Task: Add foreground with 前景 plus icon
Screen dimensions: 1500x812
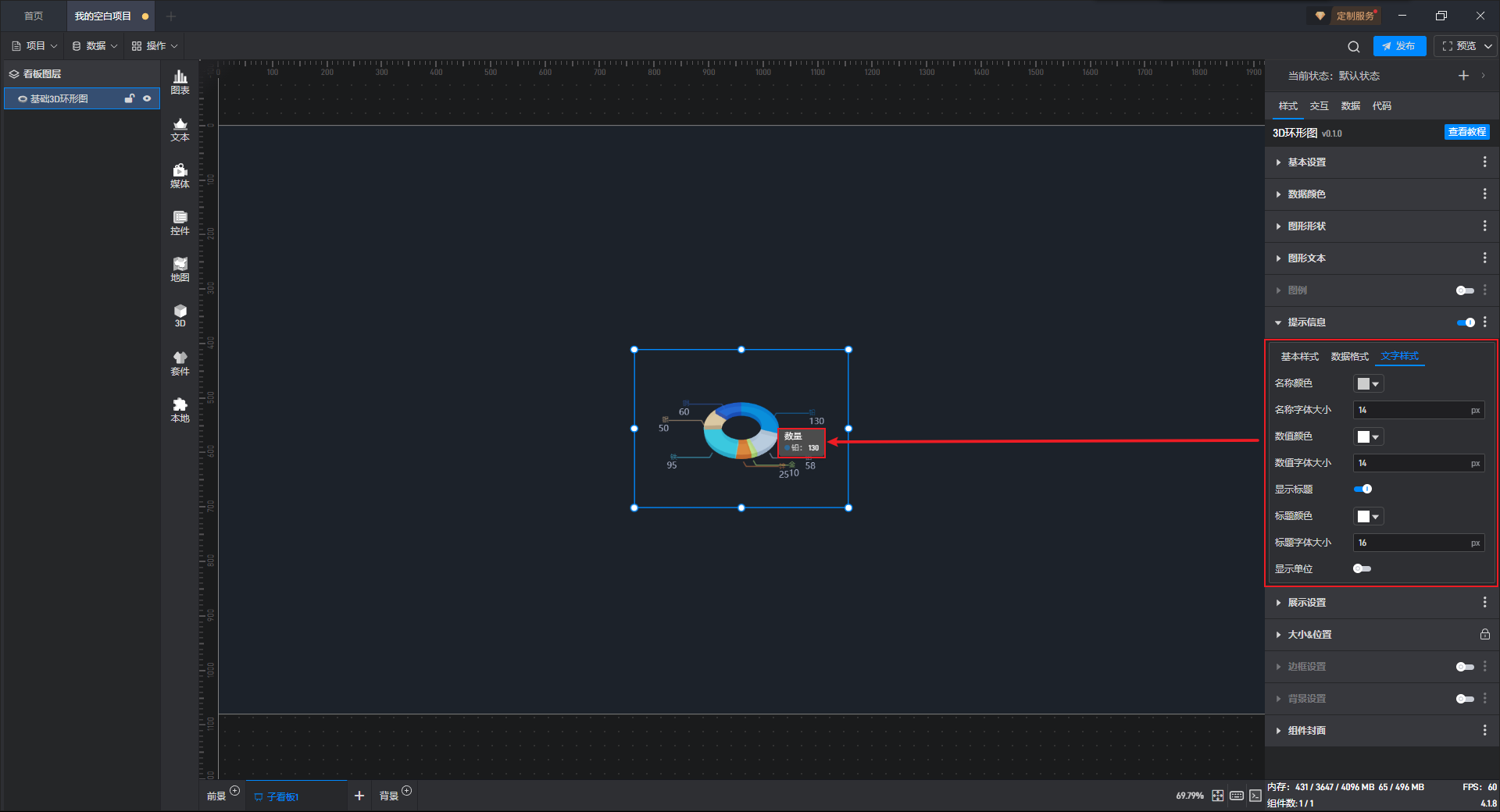Action: coord(234,791)
